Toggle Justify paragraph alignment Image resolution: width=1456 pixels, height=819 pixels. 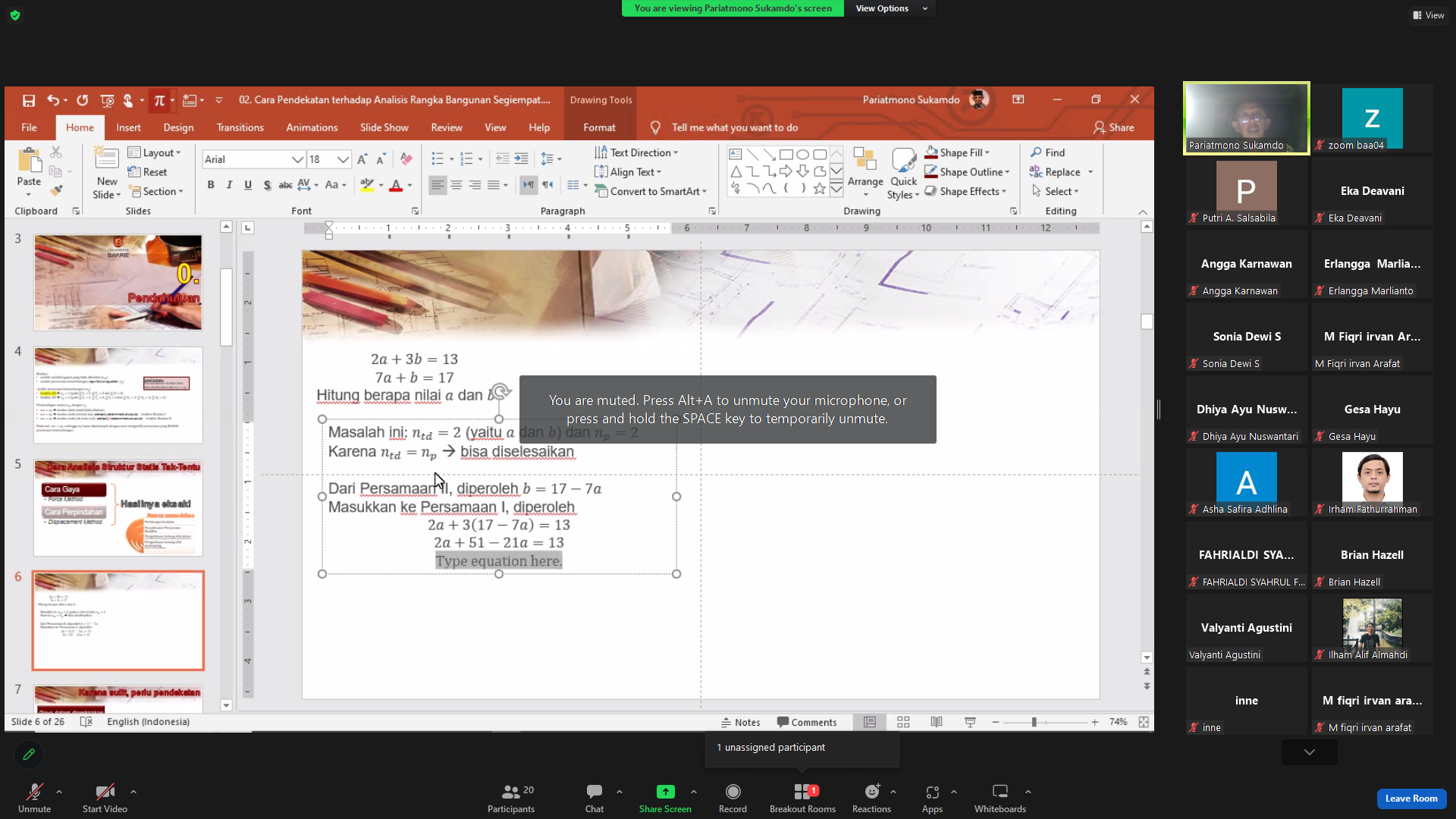tap(494, 185)
